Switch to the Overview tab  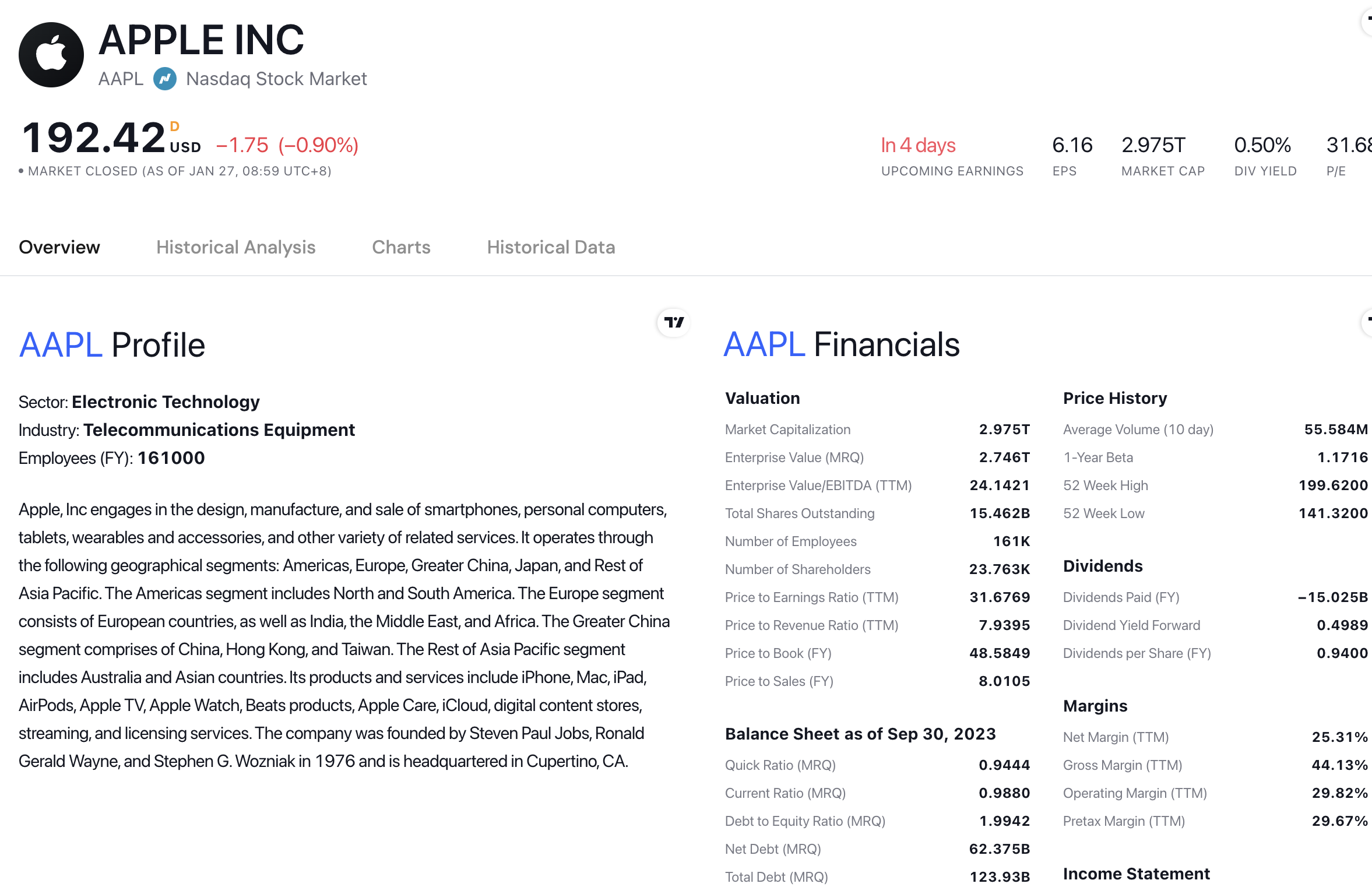[x=59, y=247]
